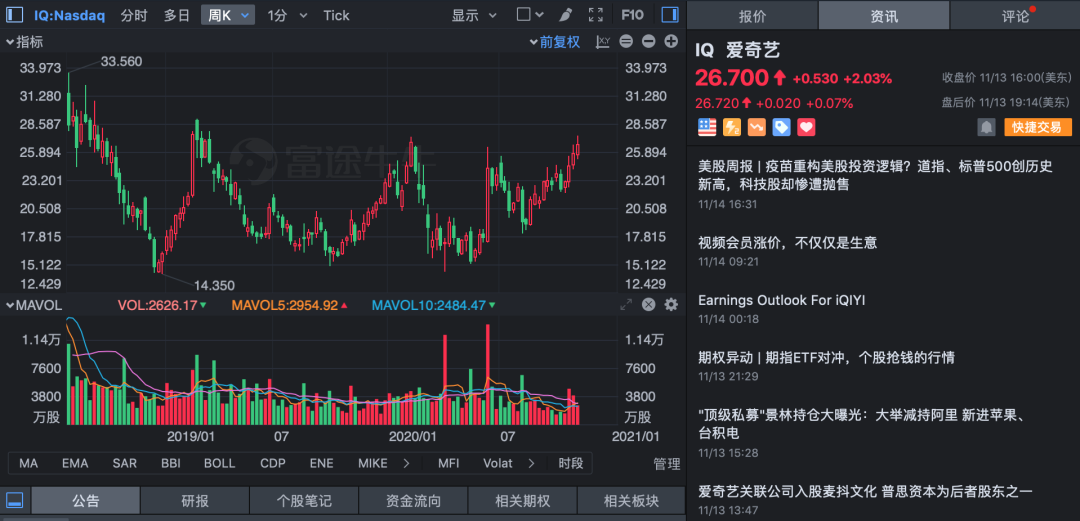Enable the MA indicator
This screenshot has height=521, width=1080.
(x=28, y=463)
